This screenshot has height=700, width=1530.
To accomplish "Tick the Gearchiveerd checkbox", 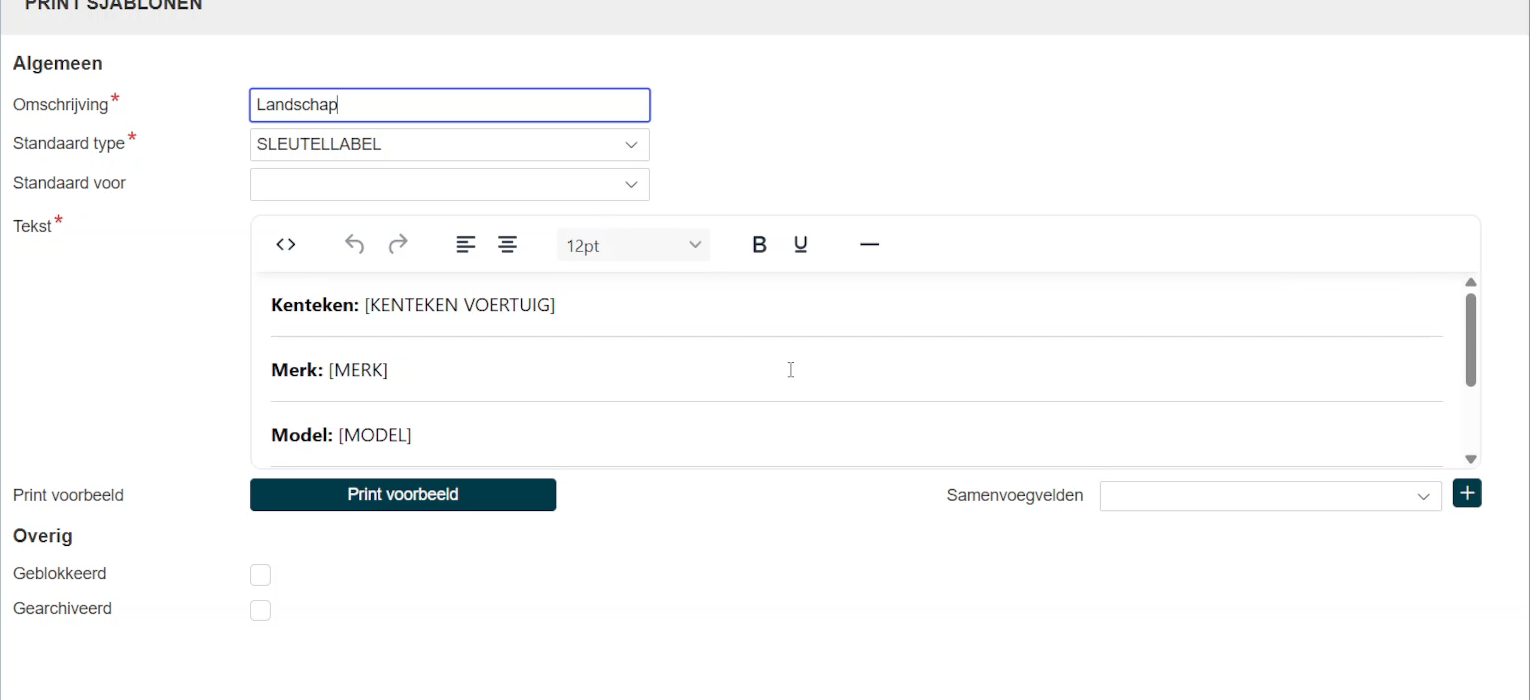I will (260, 610).
